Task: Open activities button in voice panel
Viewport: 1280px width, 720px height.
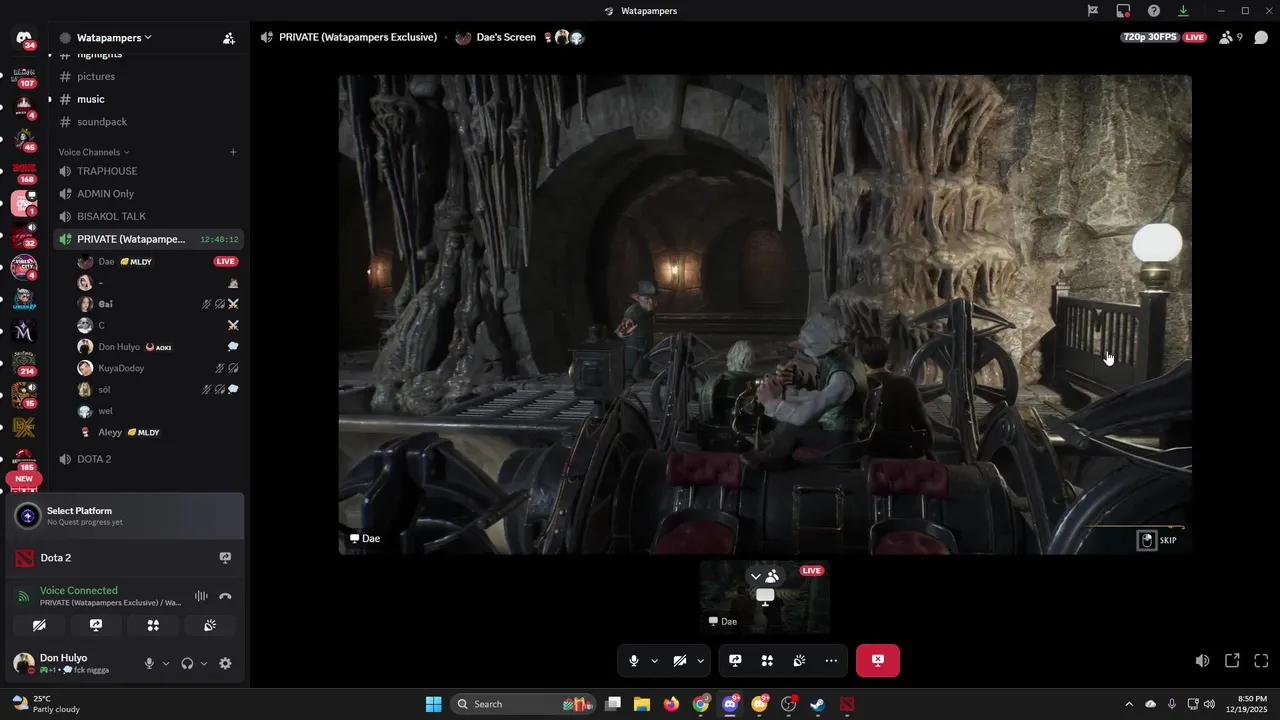Action: pos(153,625)
